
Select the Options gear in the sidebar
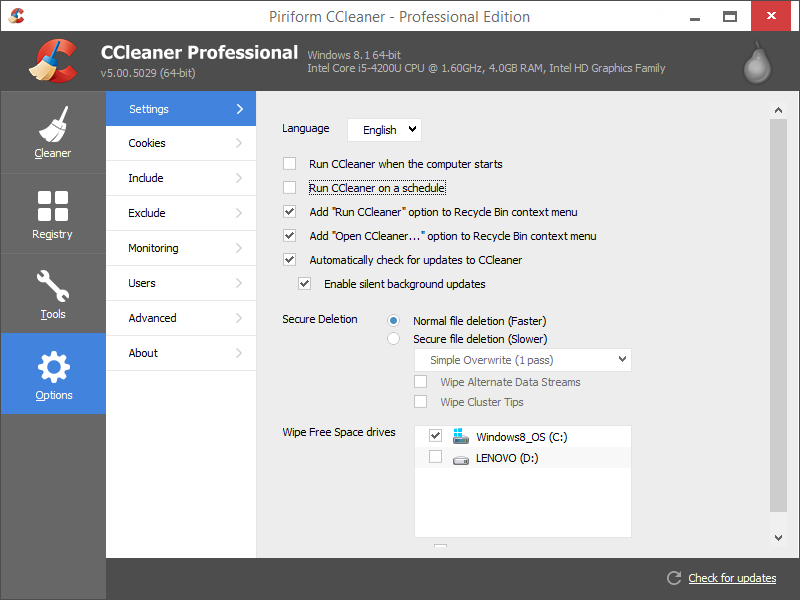(x=53, y=374)
